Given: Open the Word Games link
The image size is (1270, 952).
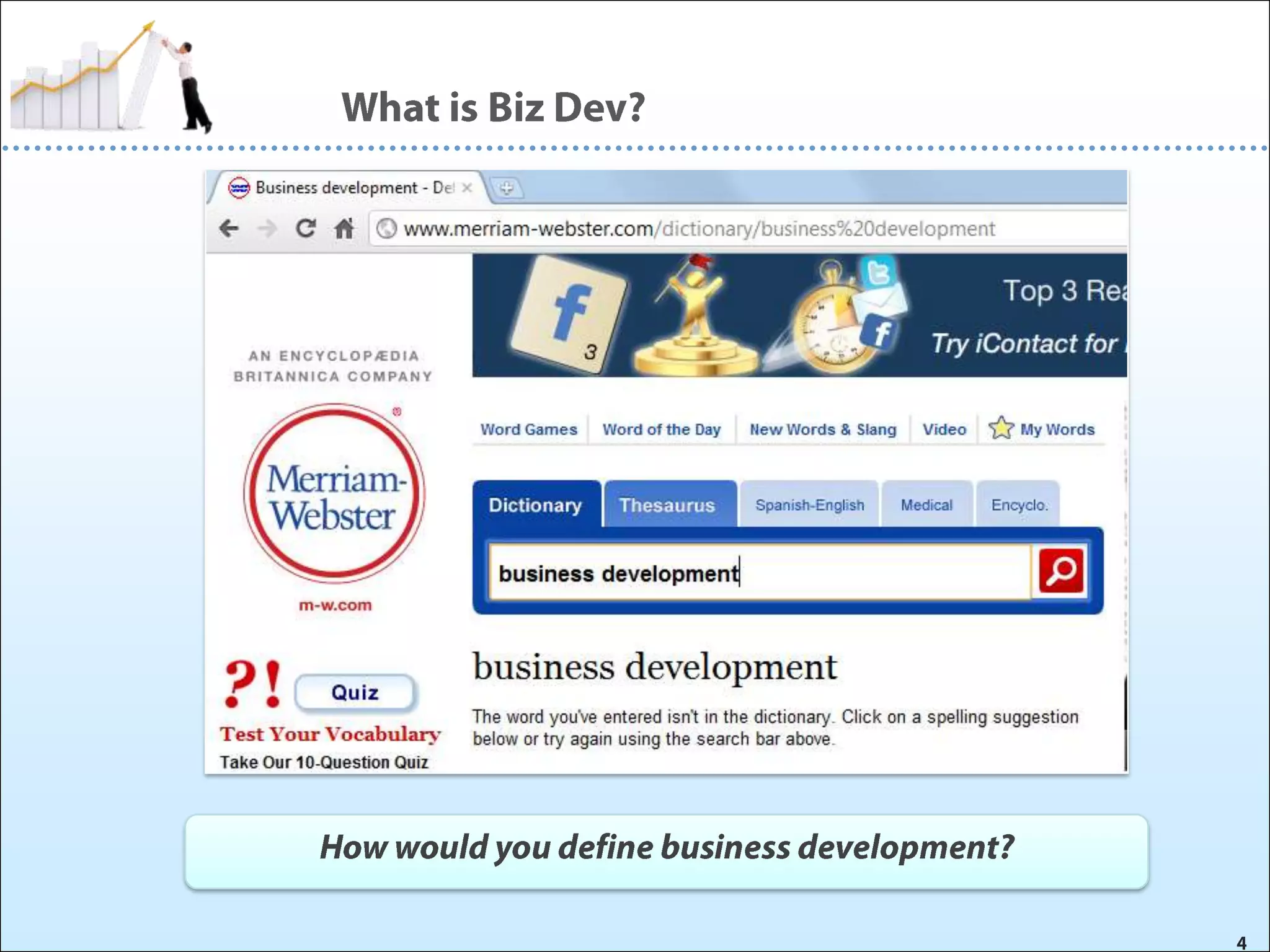Looking at the screenshot, I should (x=528, y=430).
